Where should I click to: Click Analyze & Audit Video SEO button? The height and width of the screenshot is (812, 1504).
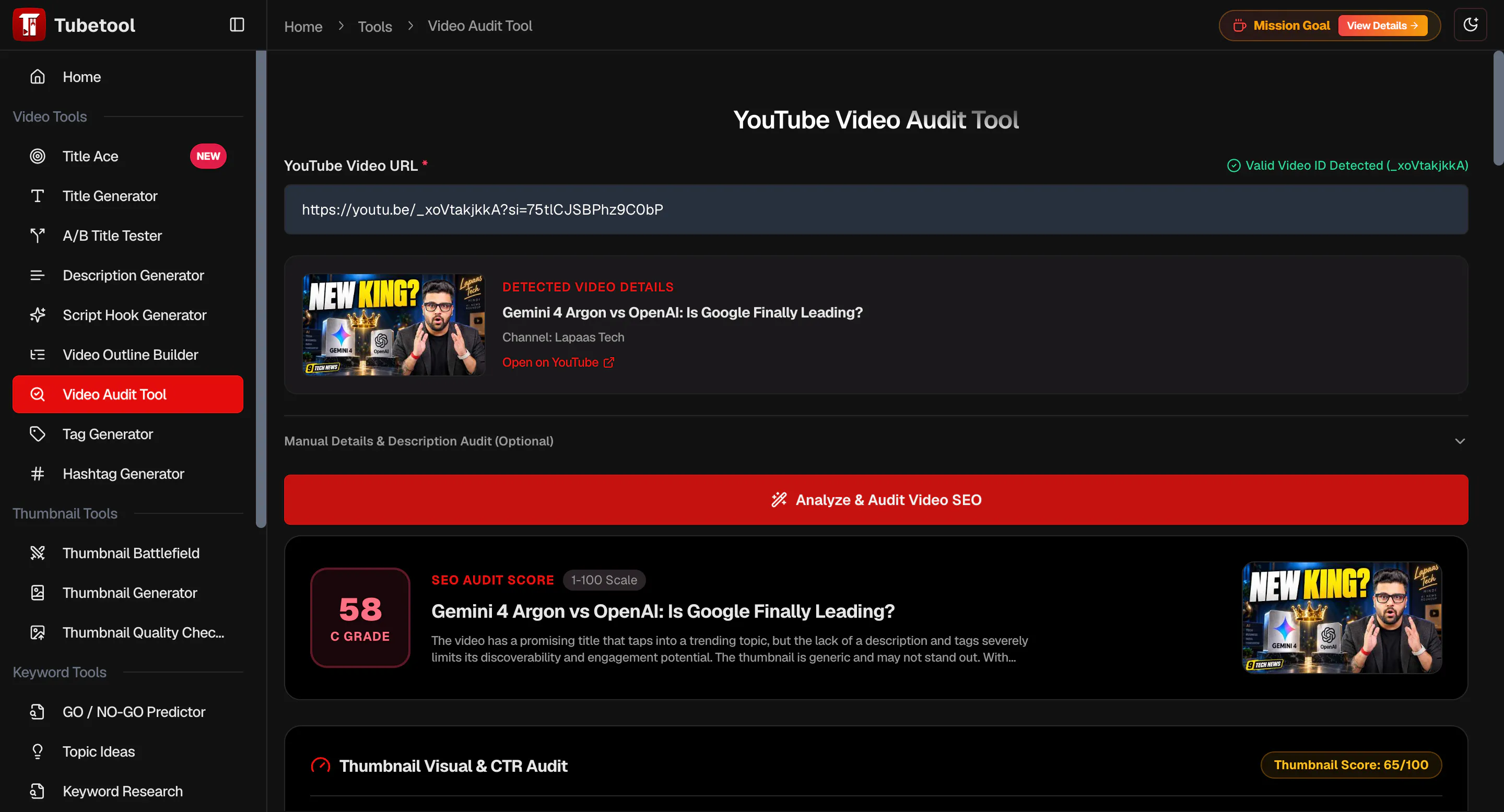pyautogui.click(x=876, y=500)
